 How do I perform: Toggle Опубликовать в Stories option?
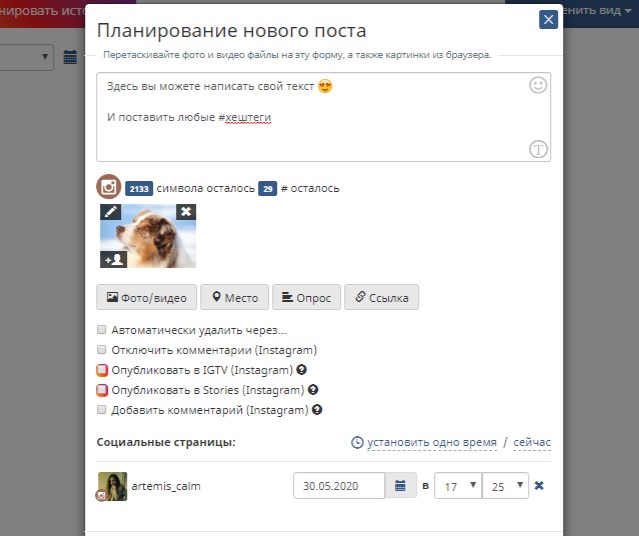(102, 390)
